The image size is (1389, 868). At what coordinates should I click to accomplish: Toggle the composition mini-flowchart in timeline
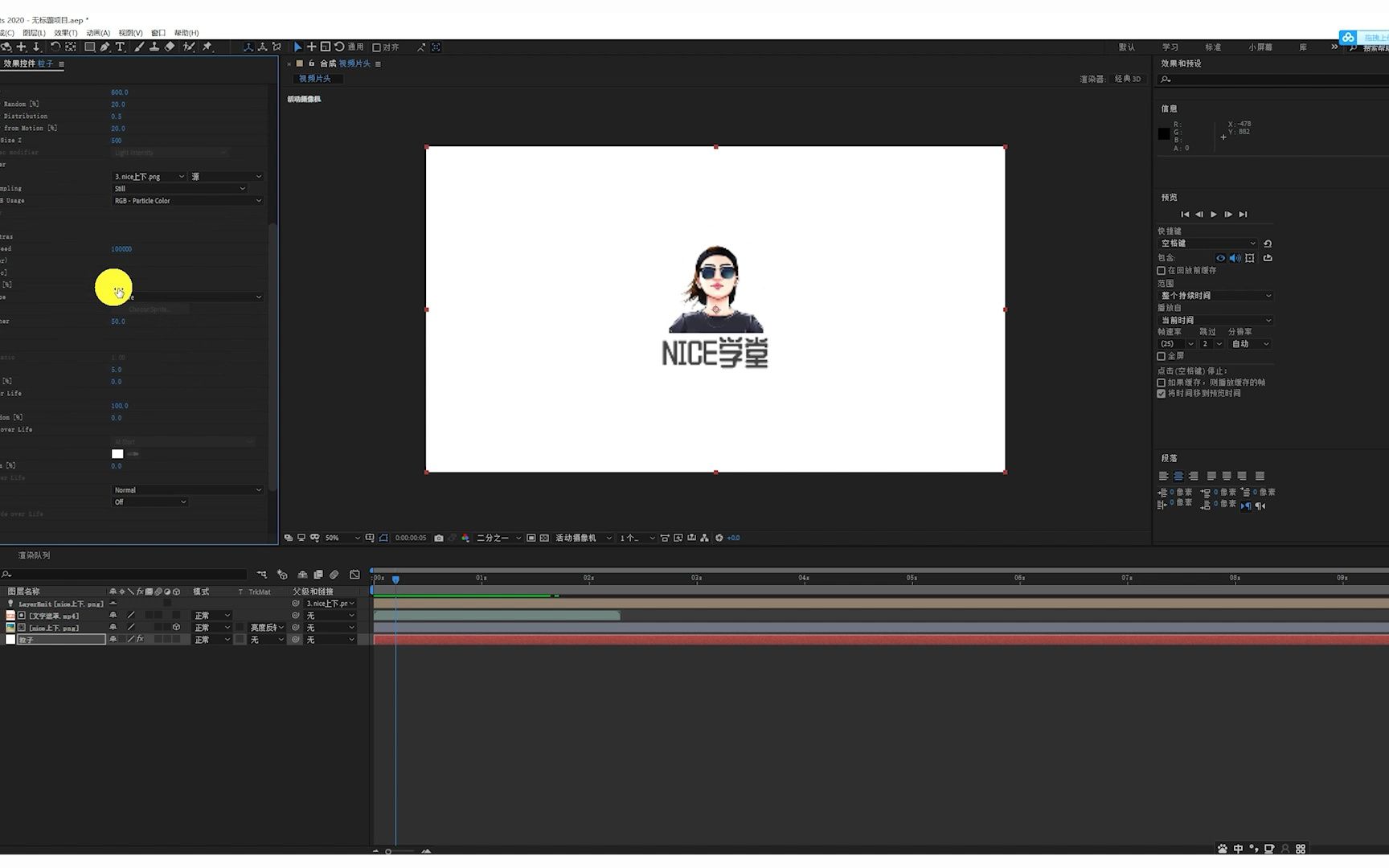[x=262, y=575]
